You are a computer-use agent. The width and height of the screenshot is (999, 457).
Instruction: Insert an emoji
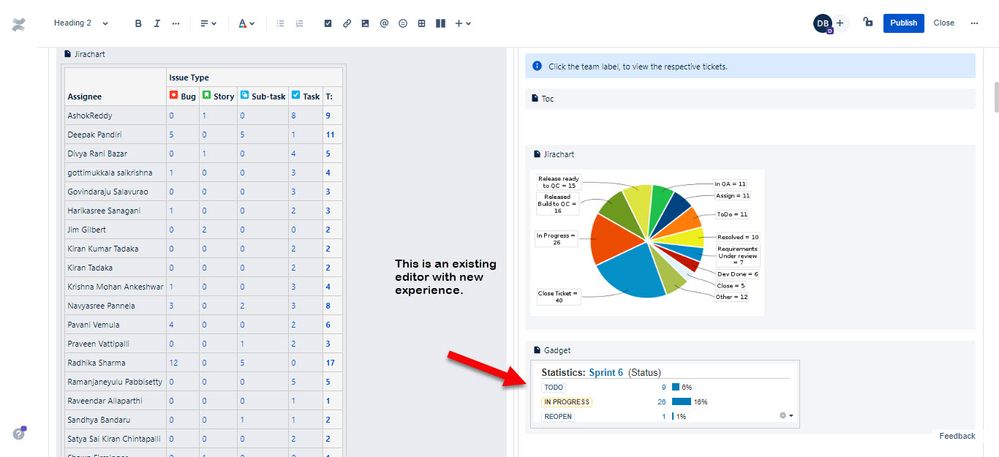click(403, 23)
